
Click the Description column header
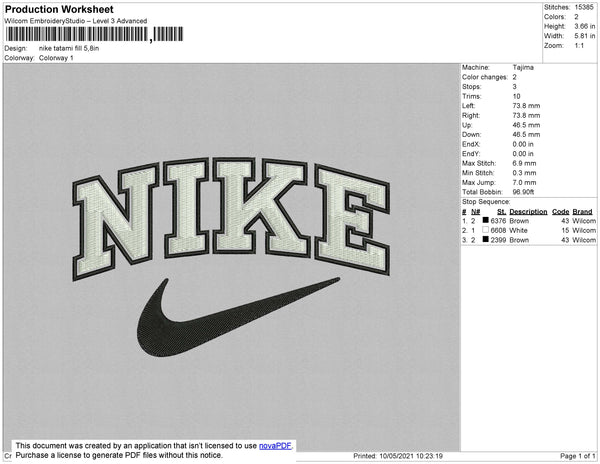(528, 212)
